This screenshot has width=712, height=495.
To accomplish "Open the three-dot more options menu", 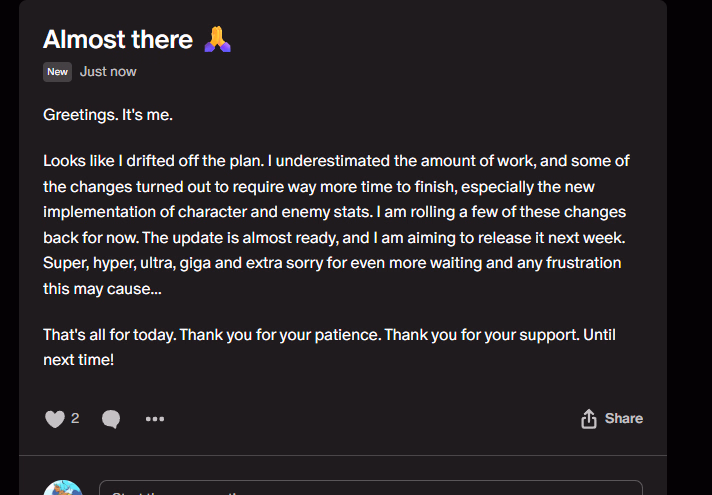I will point(155,419).
